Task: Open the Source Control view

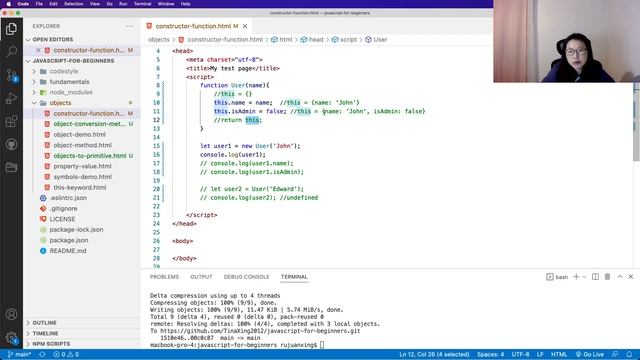Action: (x=11, y=75)
